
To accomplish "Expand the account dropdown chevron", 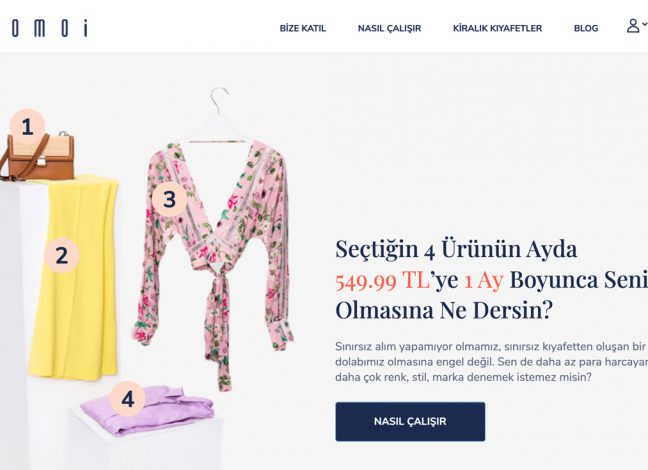I will tap(645, 24).
